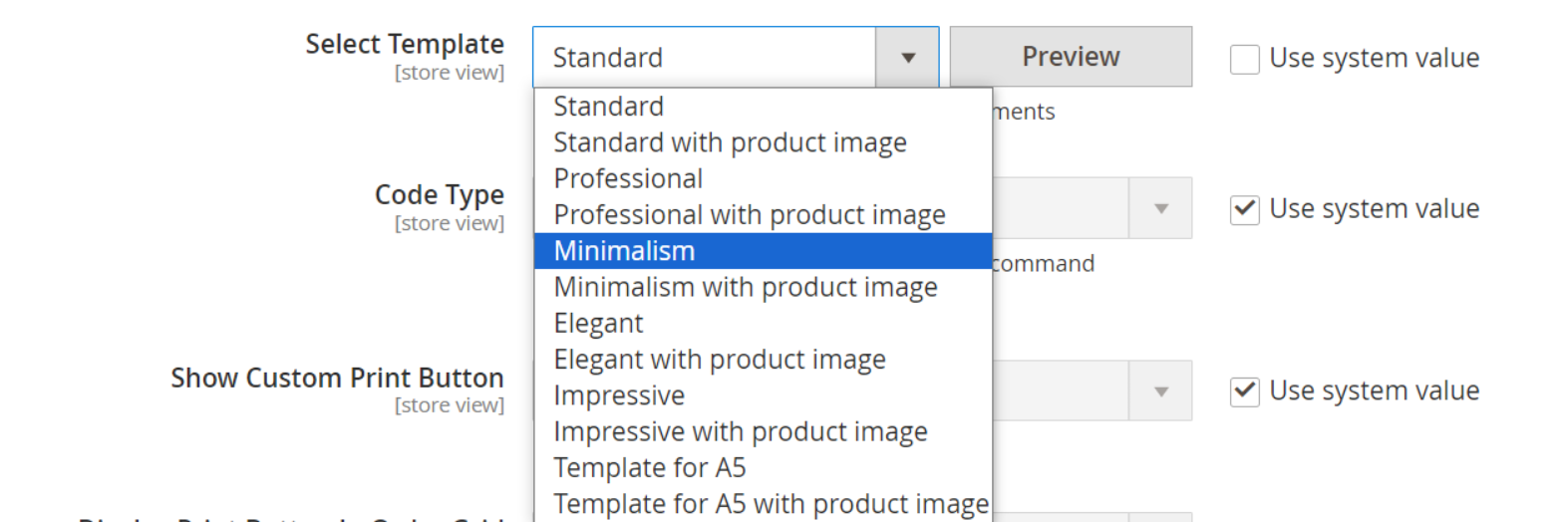Select the Impressive template option
Screen dimensions: 1568x522
(618, 395)
